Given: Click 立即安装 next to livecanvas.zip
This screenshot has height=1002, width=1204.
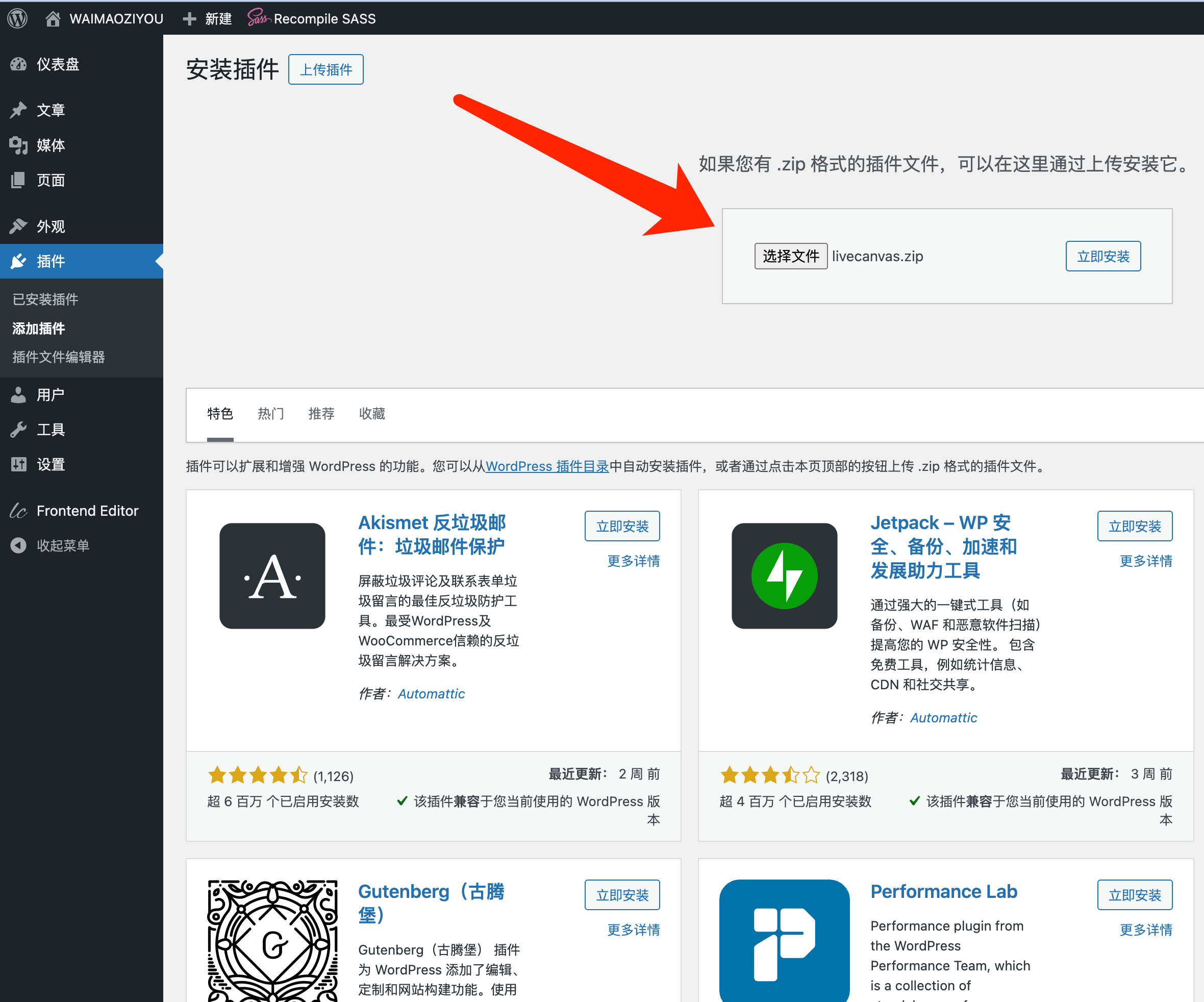Looking at the screenshot, I should (1102, 256).
